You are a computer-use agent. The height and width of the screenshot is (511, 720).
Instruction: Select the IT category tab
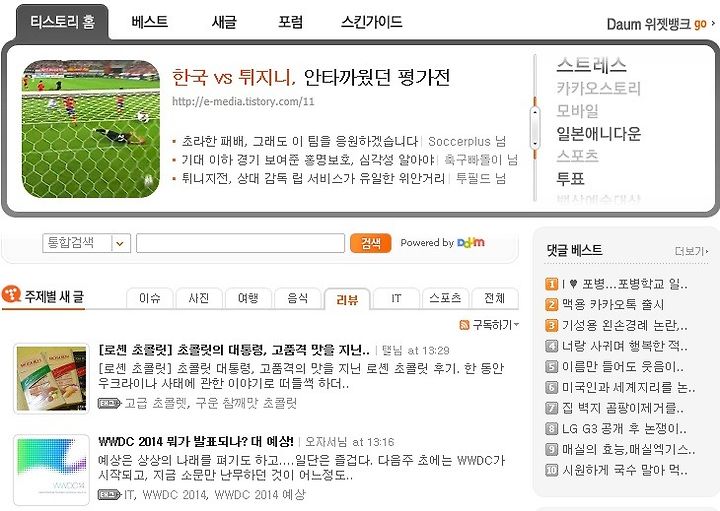coord(396,298)
